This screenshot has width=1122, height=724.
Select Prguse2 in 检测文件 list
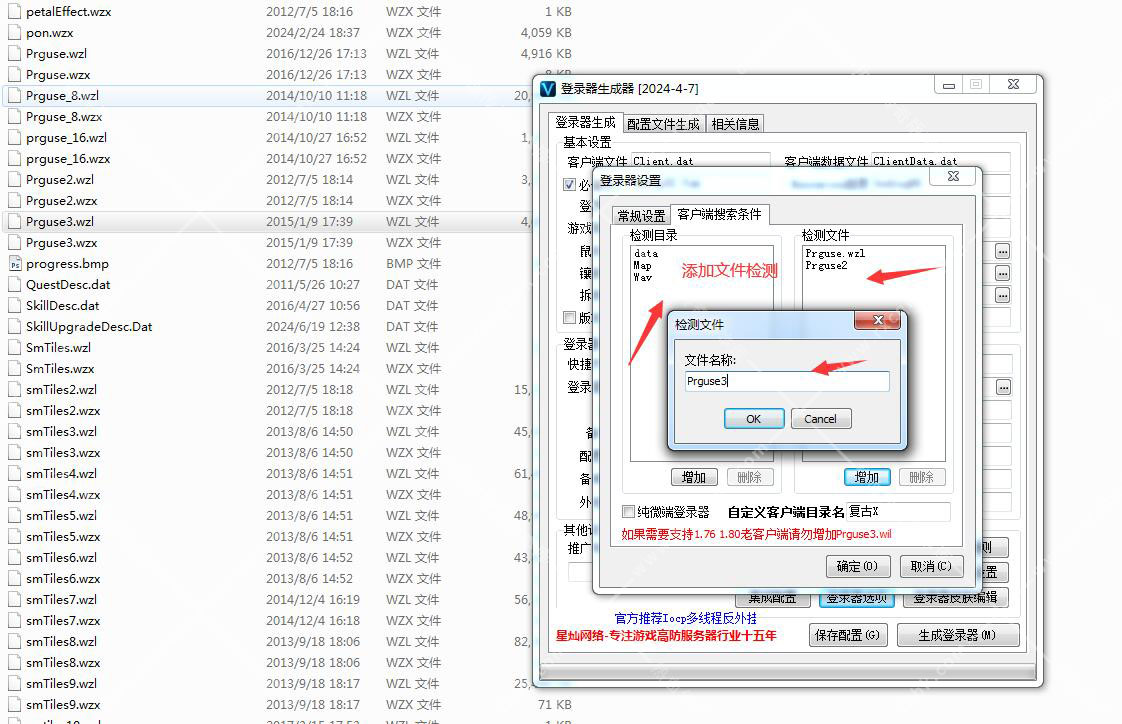click(x=826, y=265)
